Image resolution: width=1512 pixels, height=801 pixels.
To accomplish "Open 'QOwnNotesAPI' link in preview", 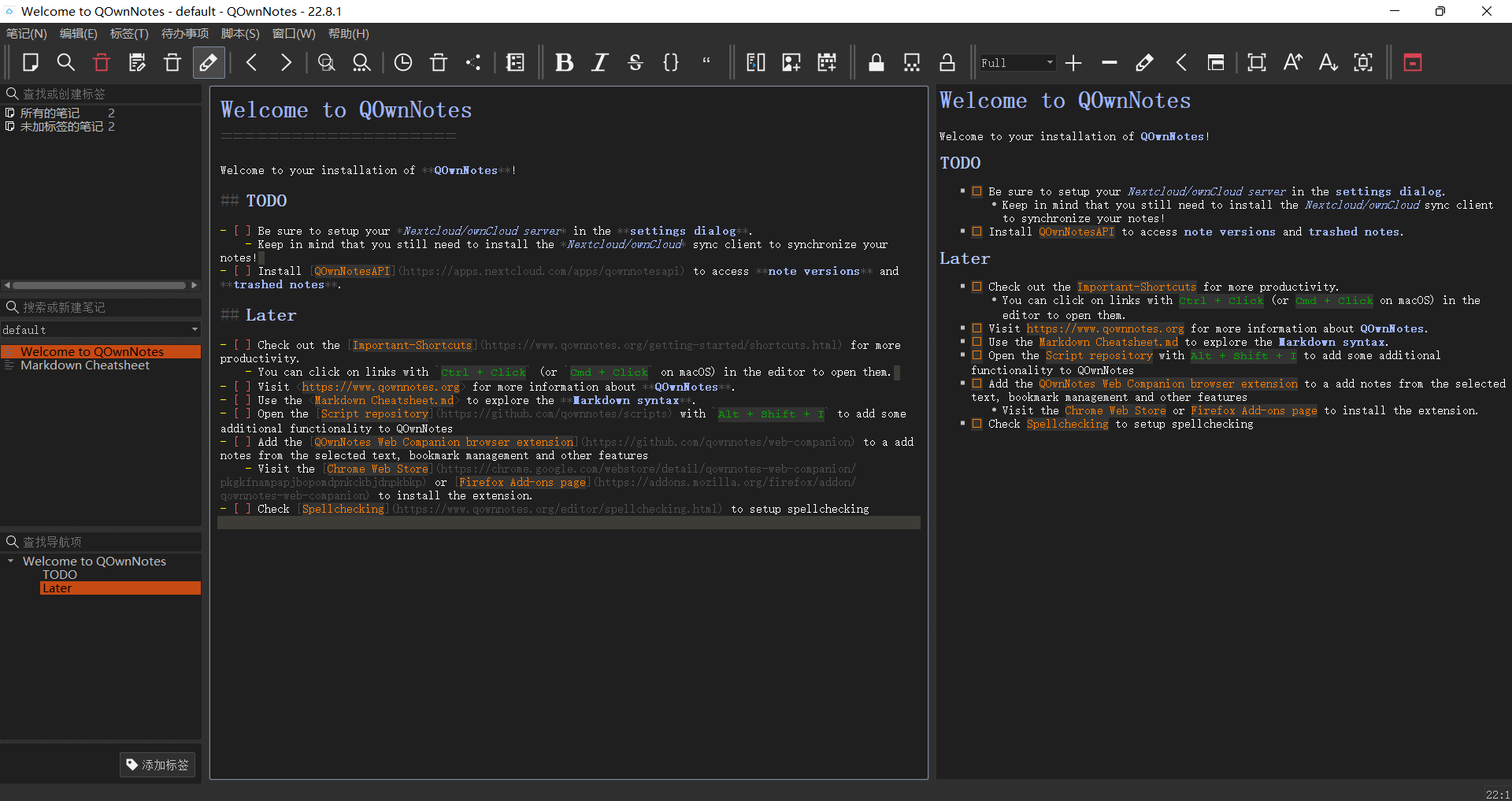I will pos(1077,232).
